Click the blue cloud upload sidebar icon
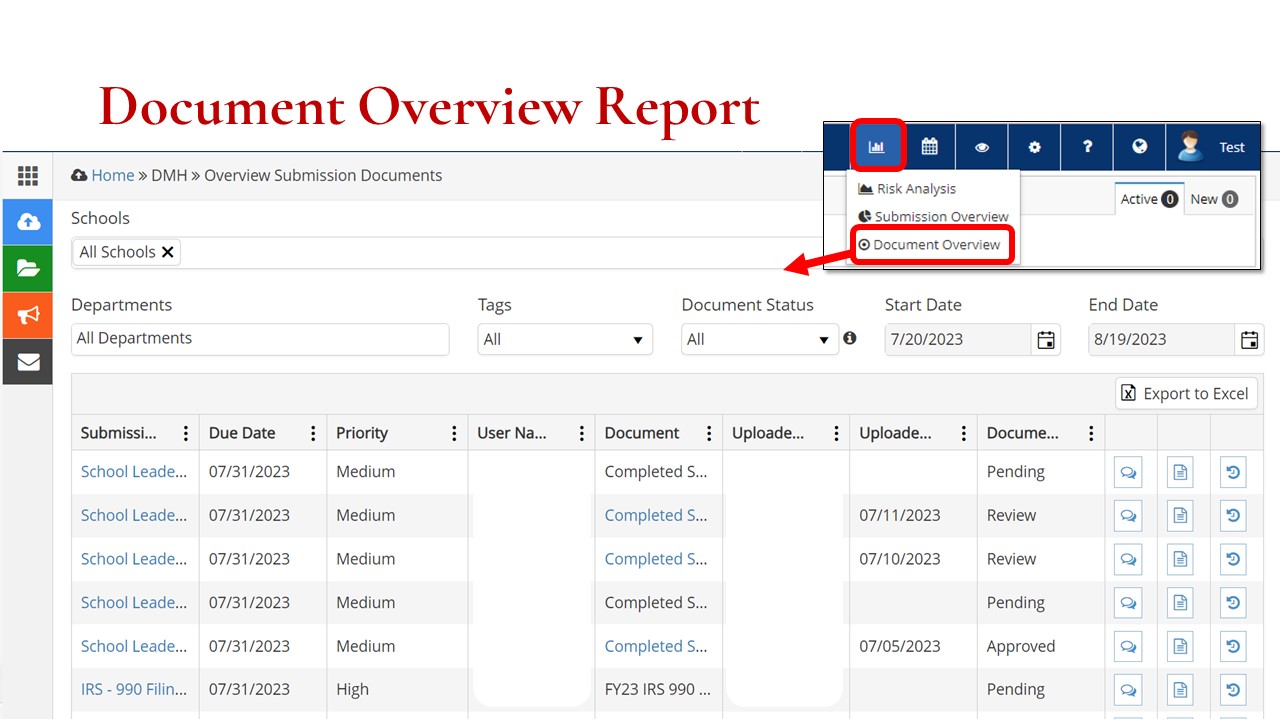 tap(28, 222)
